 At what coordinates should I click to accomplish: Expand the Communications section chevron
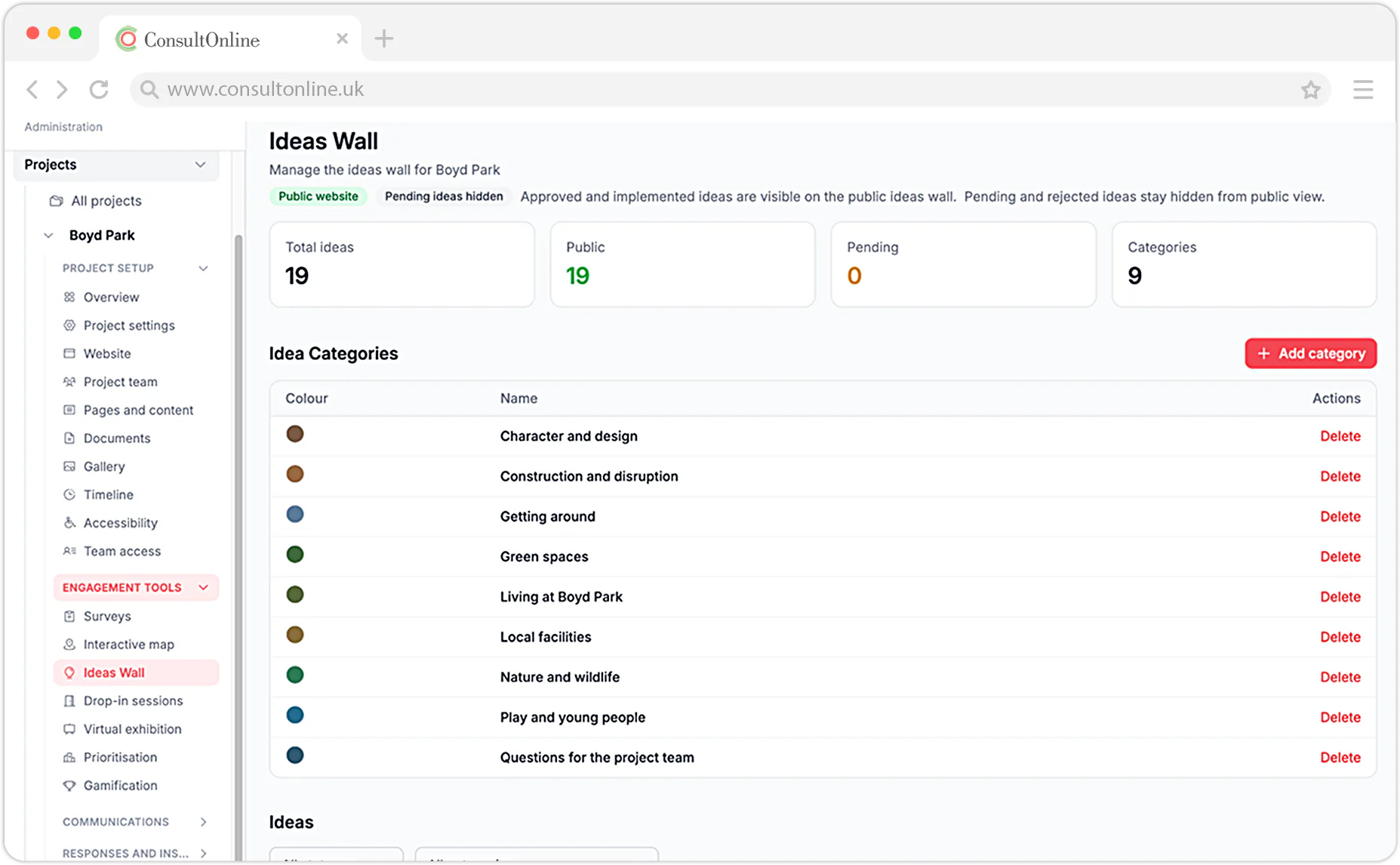coord(203,822)
